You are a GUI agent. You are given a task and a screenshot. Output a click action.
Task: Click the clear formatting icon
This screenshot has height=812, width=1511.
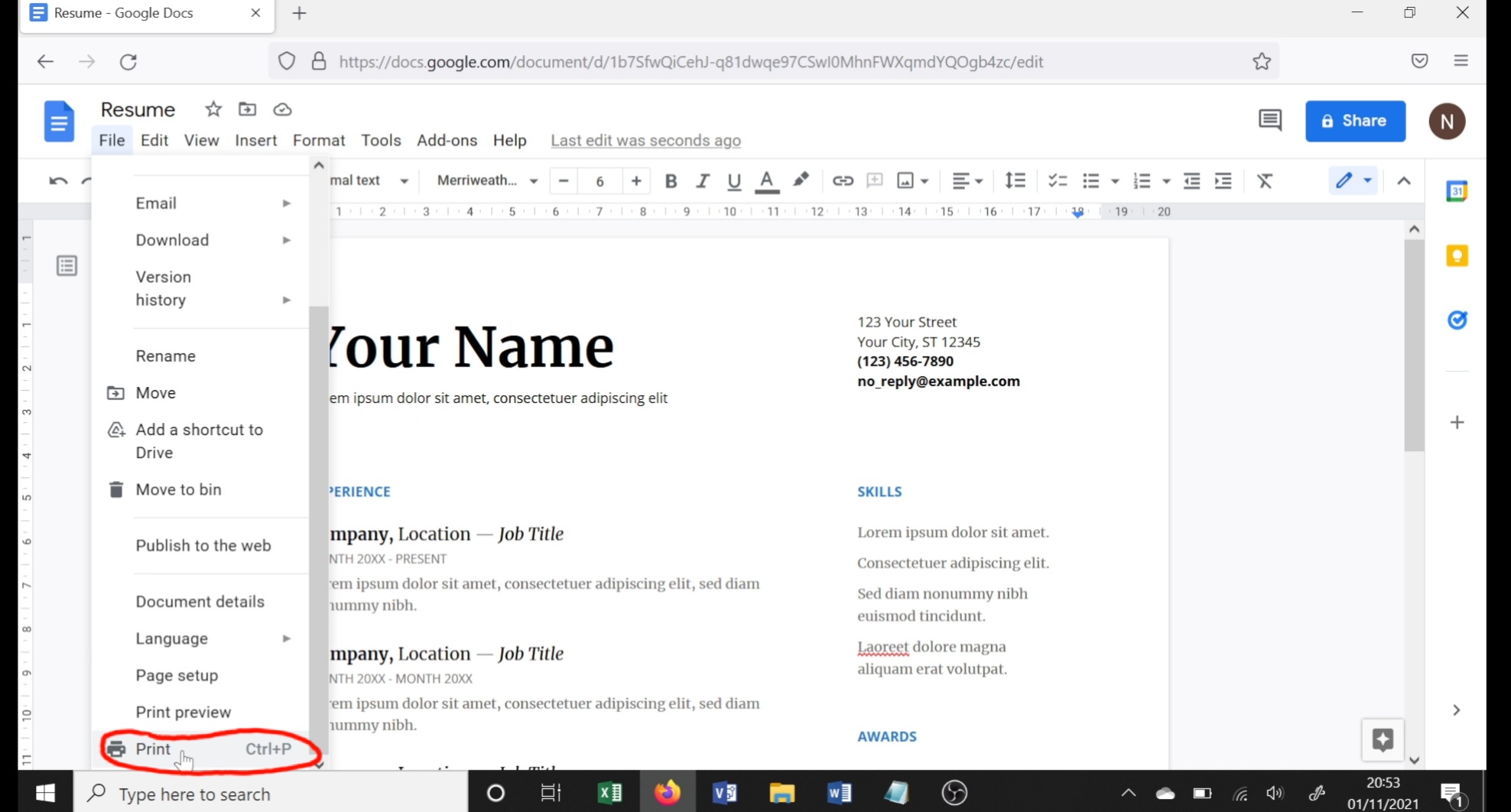click(x=1265, y=181)
